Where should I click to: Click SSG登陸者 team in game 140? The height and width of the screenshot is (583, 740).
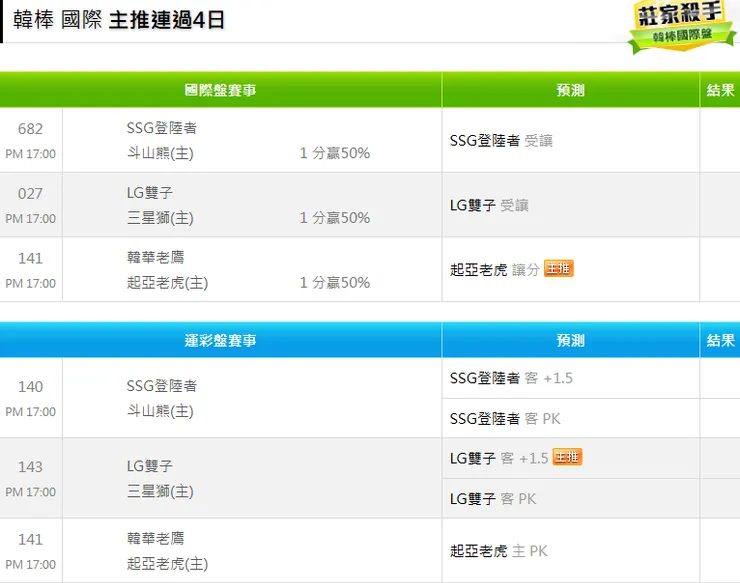click(x=161, y=386)
